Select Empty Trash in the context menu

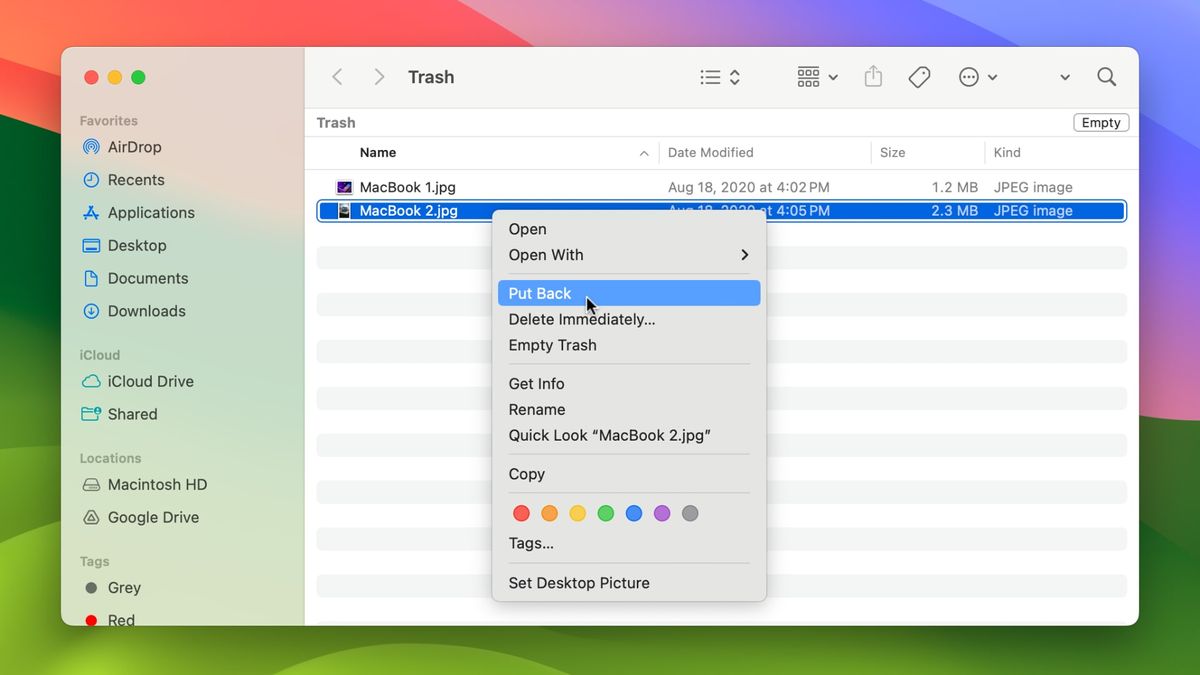click(553, 345)
